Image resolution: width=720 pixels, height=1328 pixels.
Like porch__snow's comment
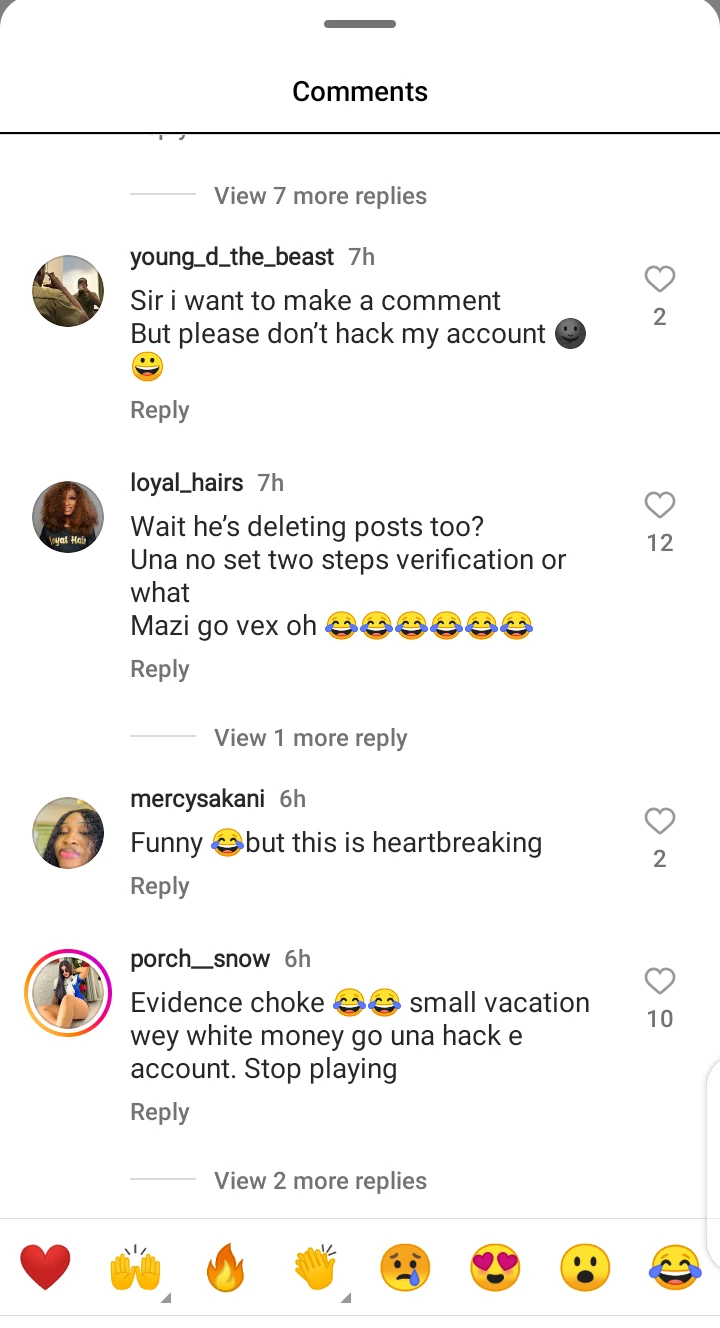[660, 982]
